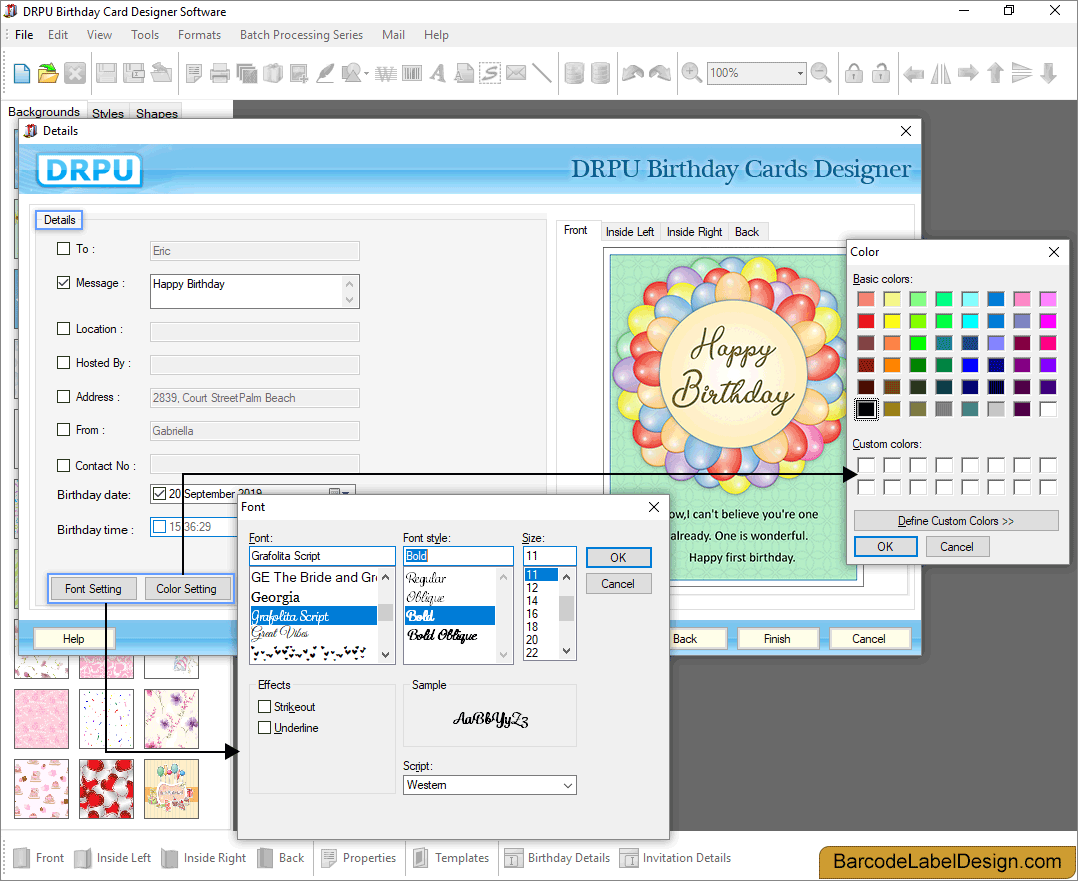The width and height of the screenshot is (1078, 881).
Task: Click the right arrow align icon
Action: click(967, 73)
